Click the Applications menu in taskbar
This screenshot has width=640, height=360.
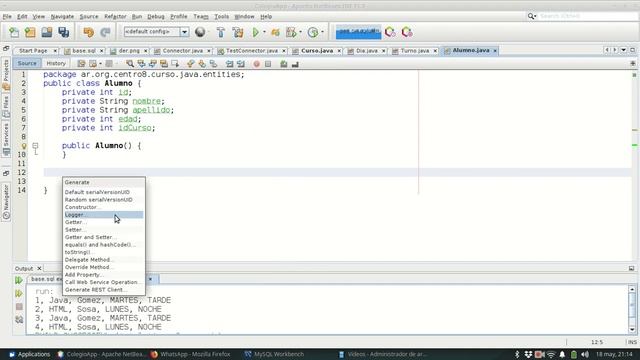[x=29, y=354]
